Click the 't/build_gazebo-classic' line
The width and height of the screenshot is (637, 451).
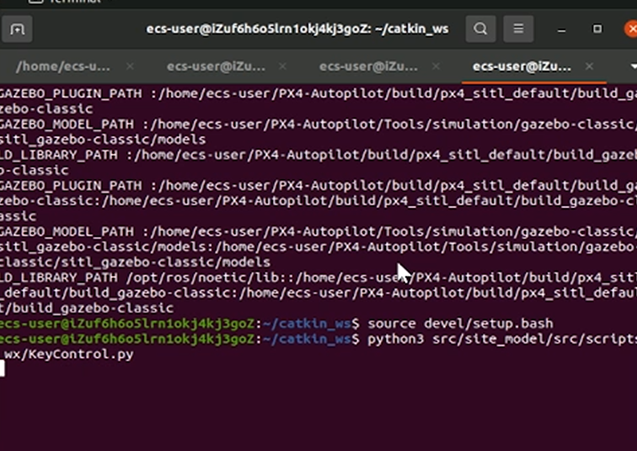point(87,308)
